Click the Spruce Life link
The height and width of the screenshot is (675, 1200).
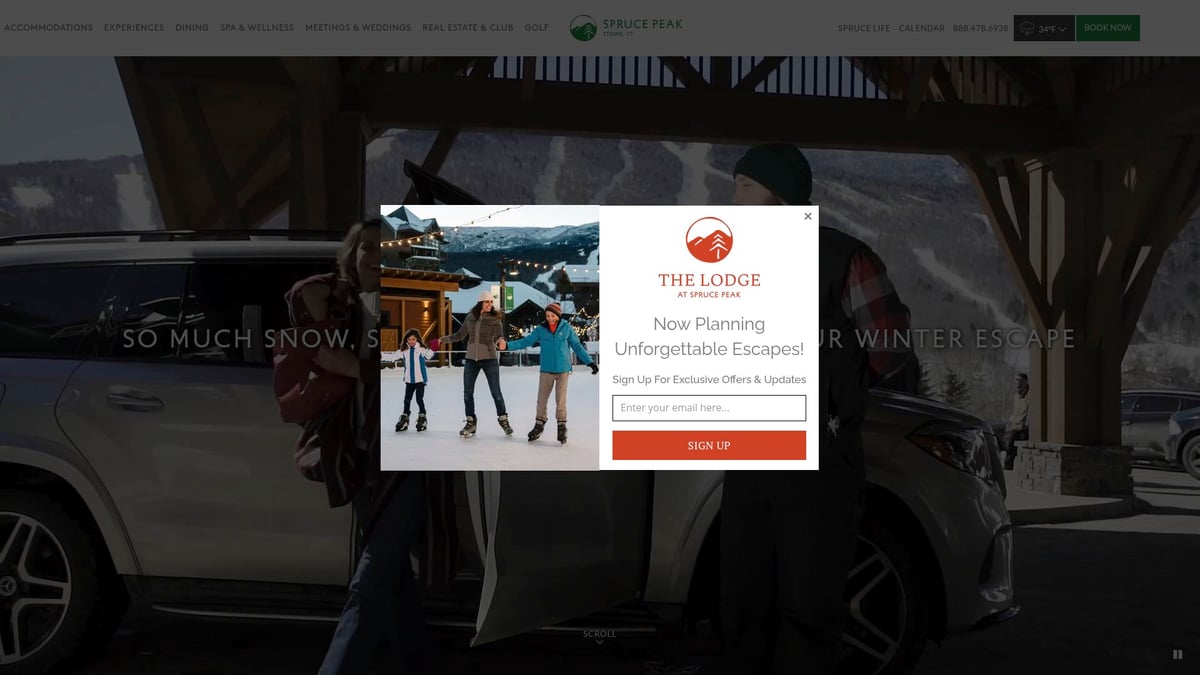pos(863,29)
